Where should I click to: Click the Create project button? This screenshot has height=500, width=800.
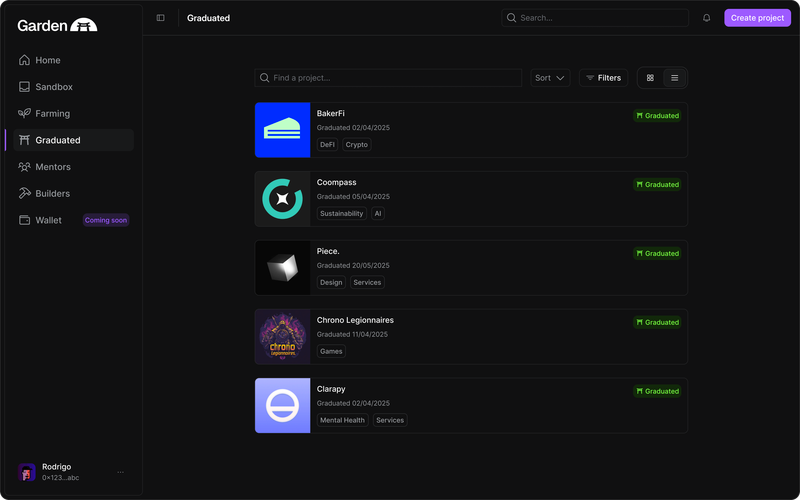click(757, 18)
